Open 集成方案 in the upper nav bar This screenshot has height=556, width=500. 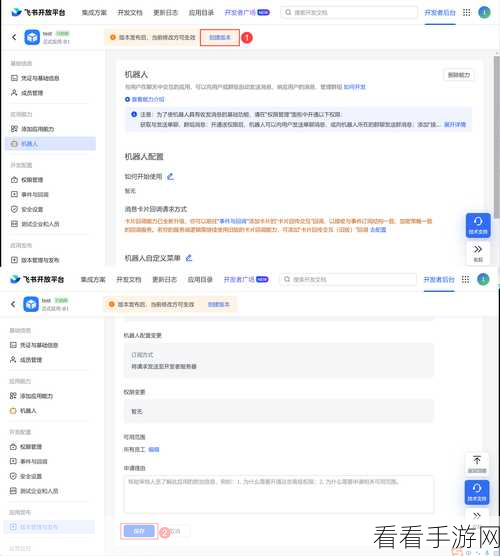94,13
